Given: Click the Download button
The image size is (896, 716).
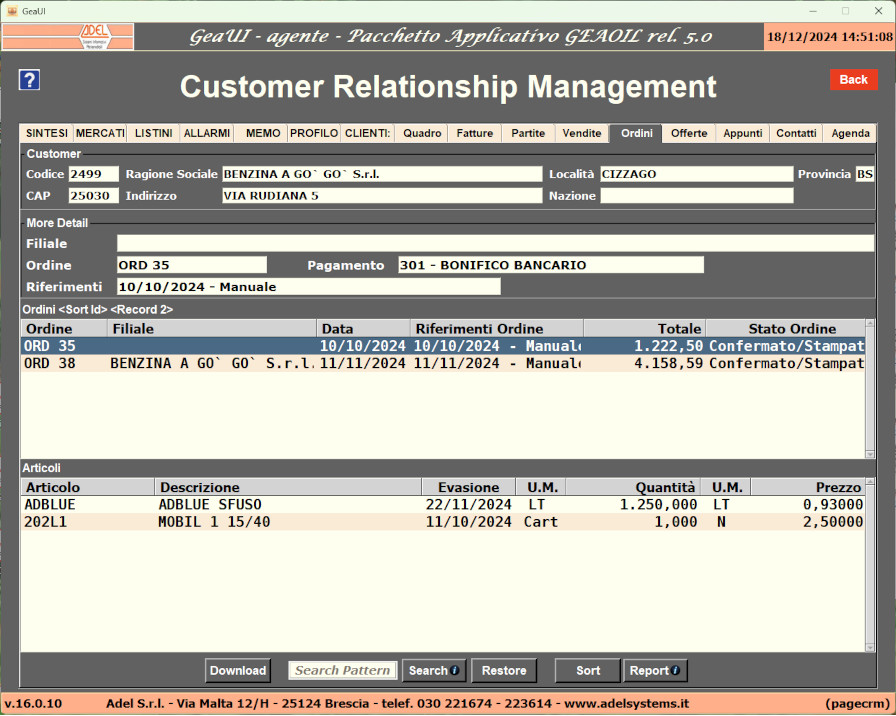Looking at the screenshot, I should [238, 671].
